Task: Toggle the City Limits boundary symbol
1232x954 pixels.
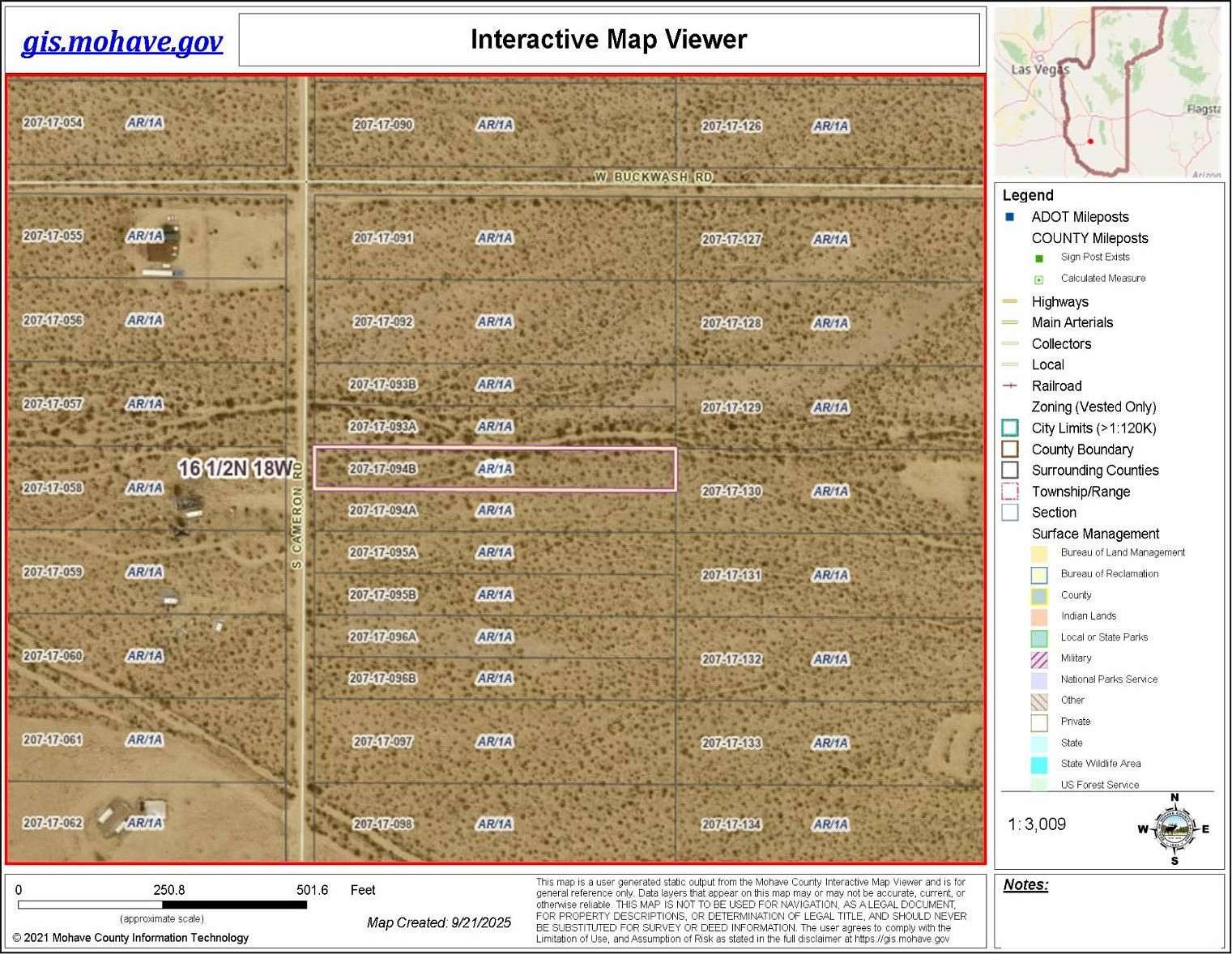Action: pyautogui.click(x=1009, y=428)
